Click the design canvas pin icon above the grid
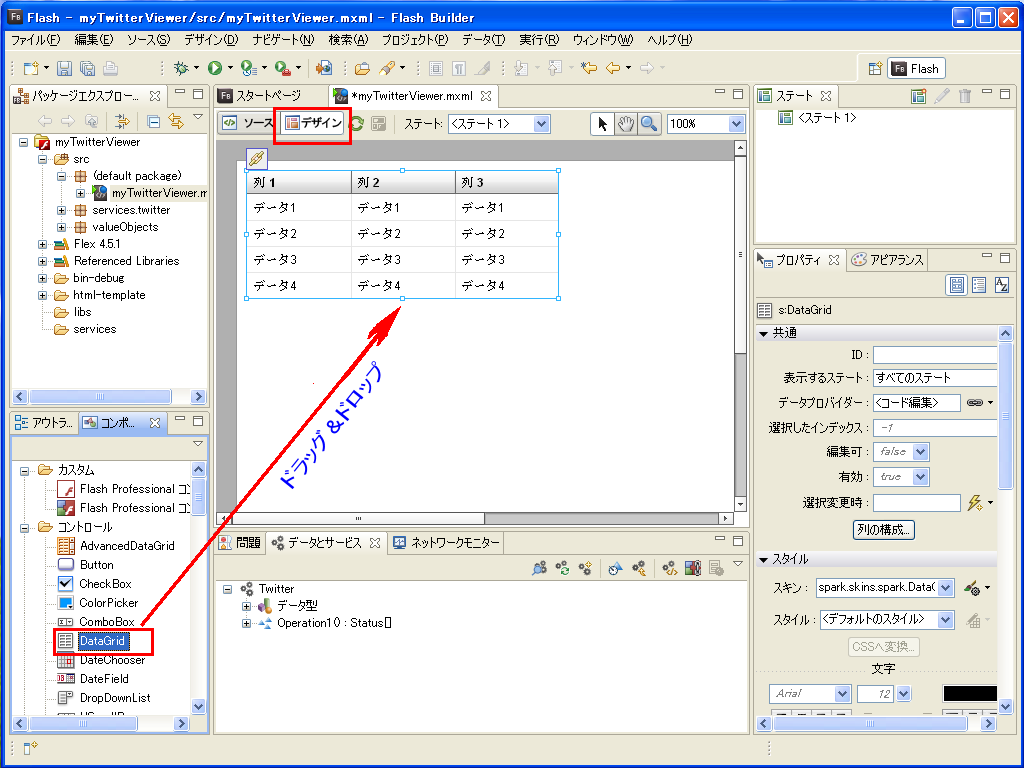 (x=257, y=157)
